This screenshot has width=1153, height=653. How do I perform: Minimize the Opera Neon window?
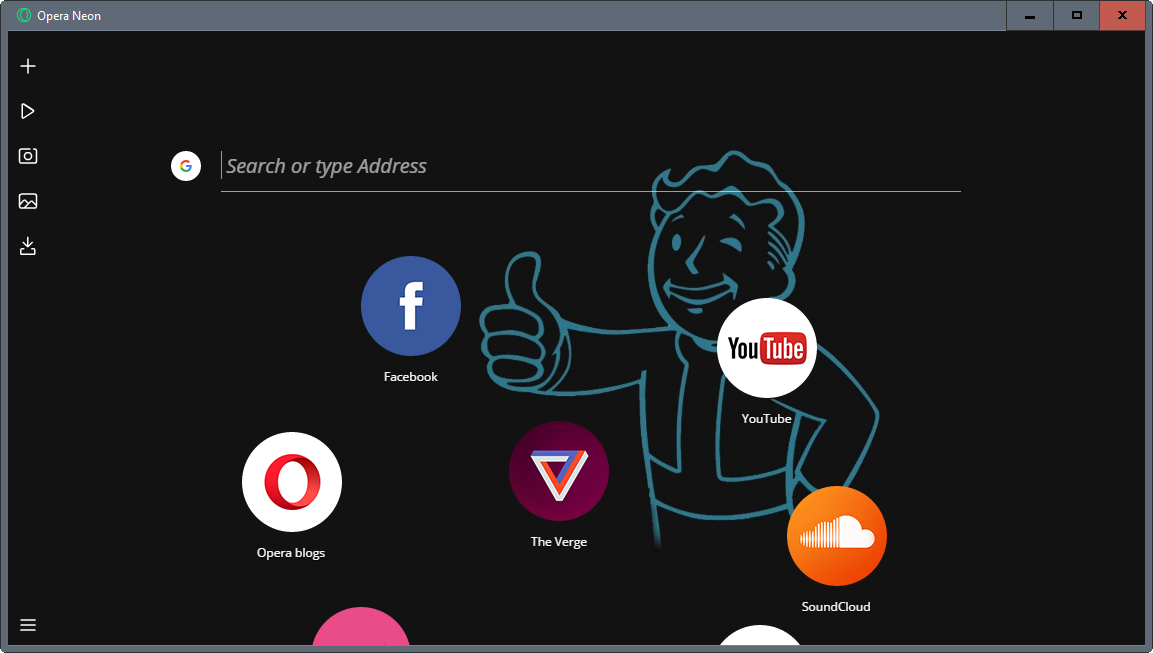(x=1029, y=16)
